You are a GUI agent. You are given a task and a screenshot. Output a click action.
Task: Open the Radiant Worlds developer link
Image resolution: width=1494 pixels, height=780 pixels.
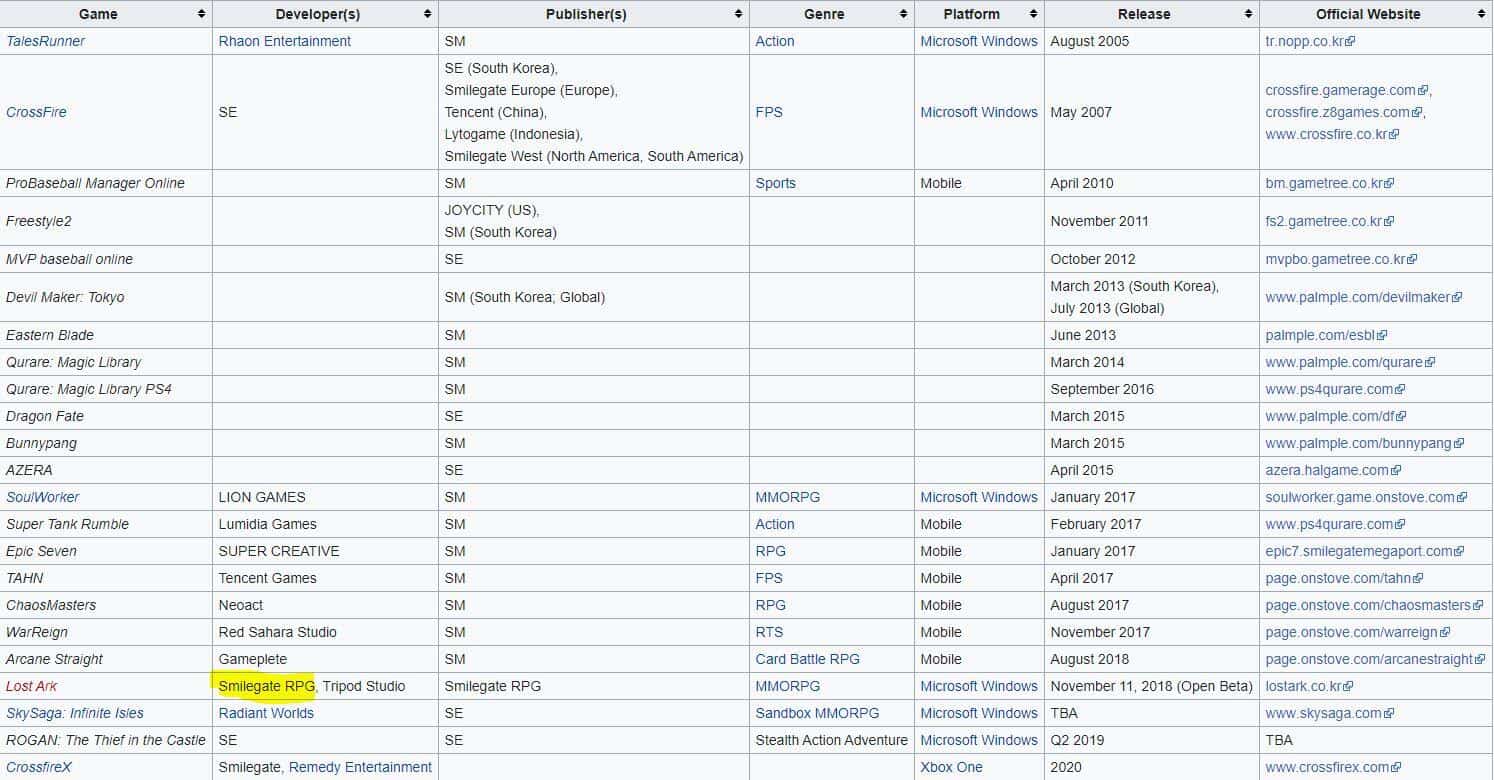266,713
